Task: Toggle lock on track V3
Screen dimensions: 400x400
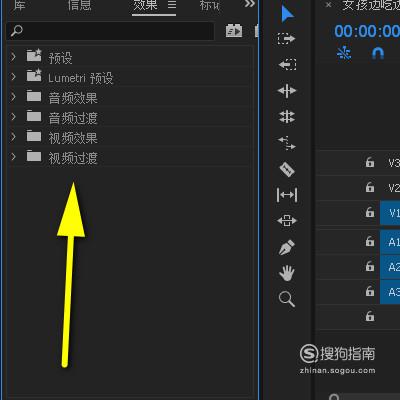Action: click(370, 162)
